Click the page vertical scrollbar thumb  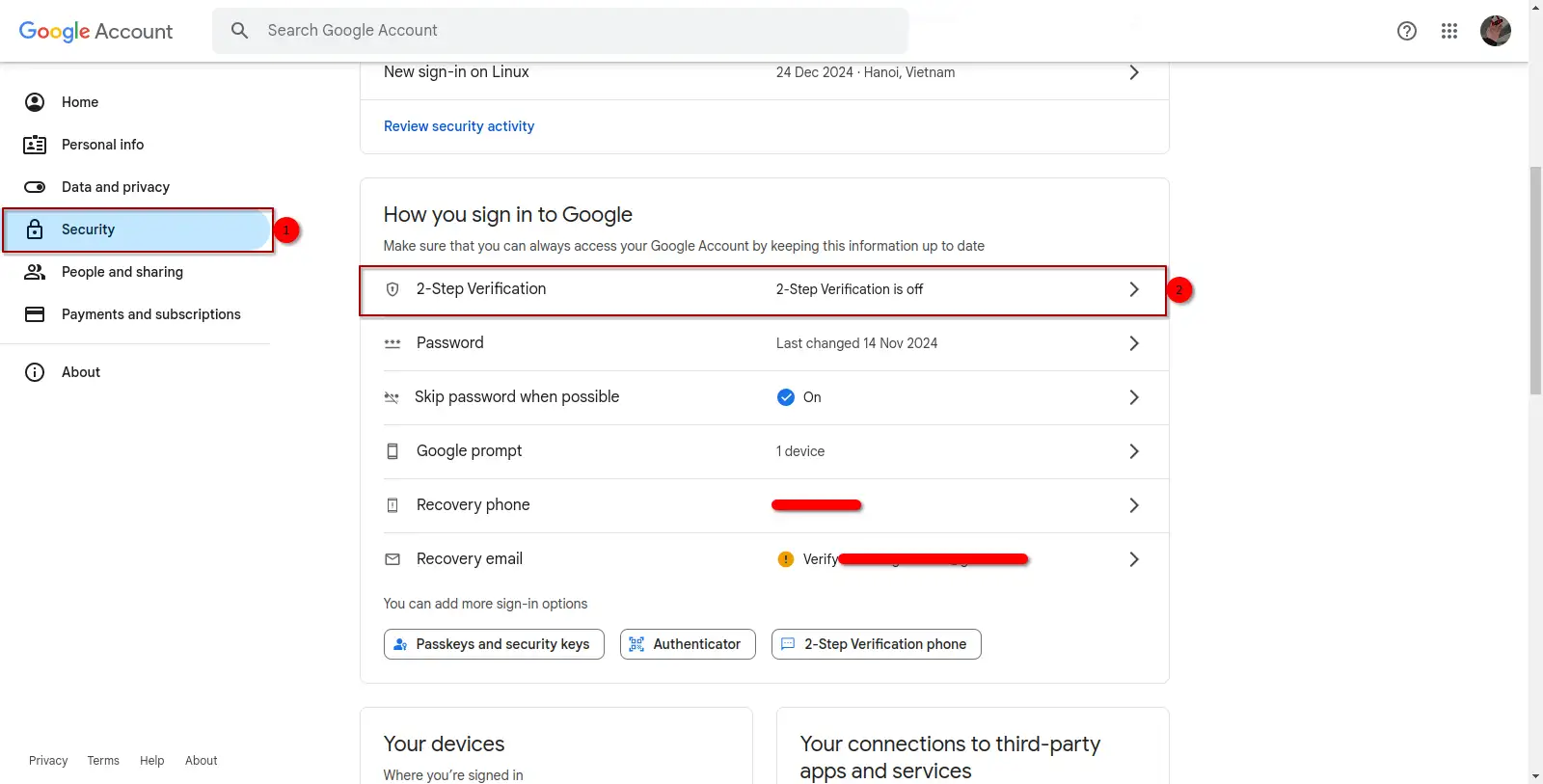[x=1535, y=281]
